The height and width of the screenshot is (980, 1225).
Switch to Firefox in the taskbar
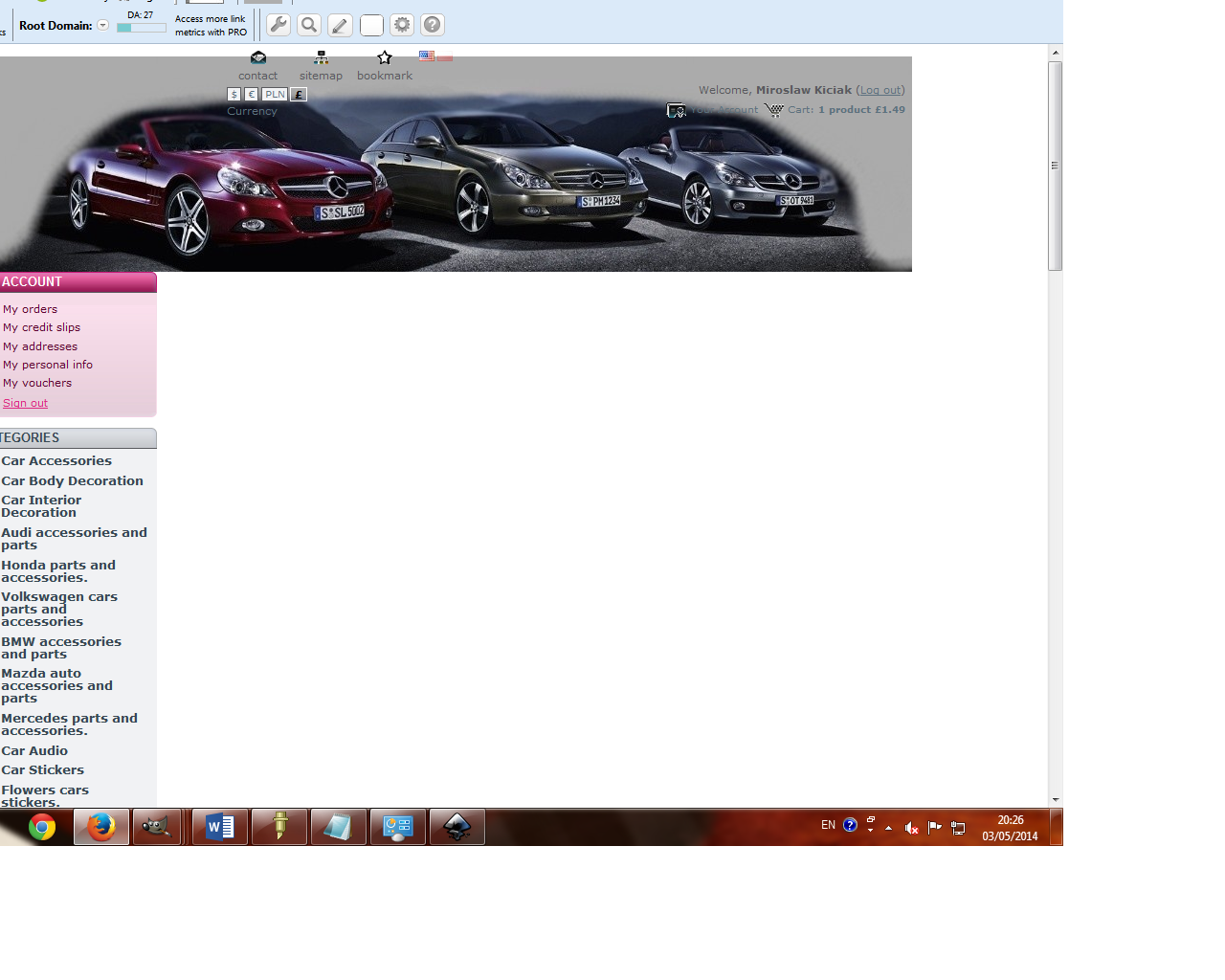point(101,827)
